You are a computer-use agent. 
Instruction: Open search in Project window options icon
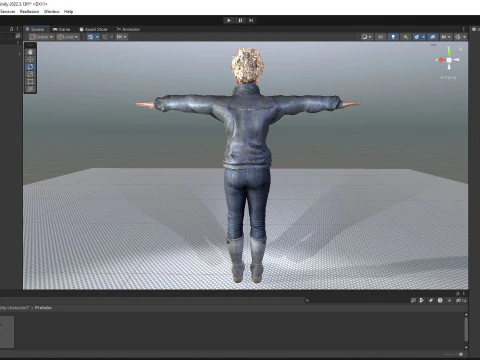(413, 300)
